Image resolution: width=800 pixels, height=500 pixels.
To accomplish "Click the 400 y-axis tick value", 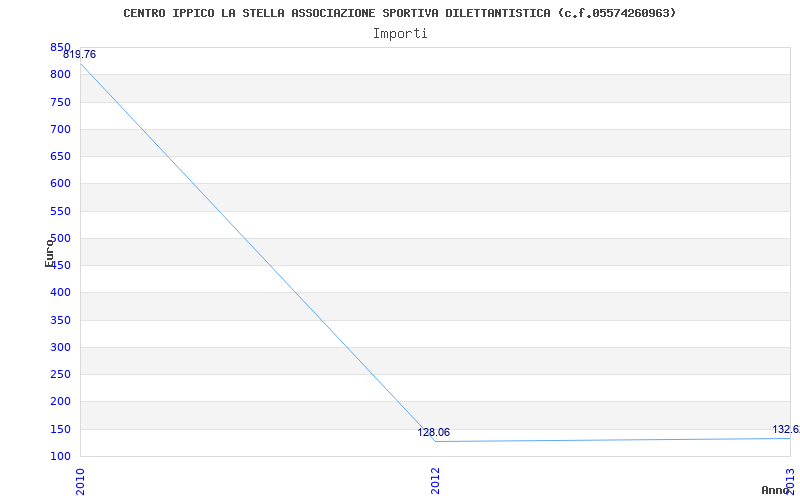I will [60, 293].
